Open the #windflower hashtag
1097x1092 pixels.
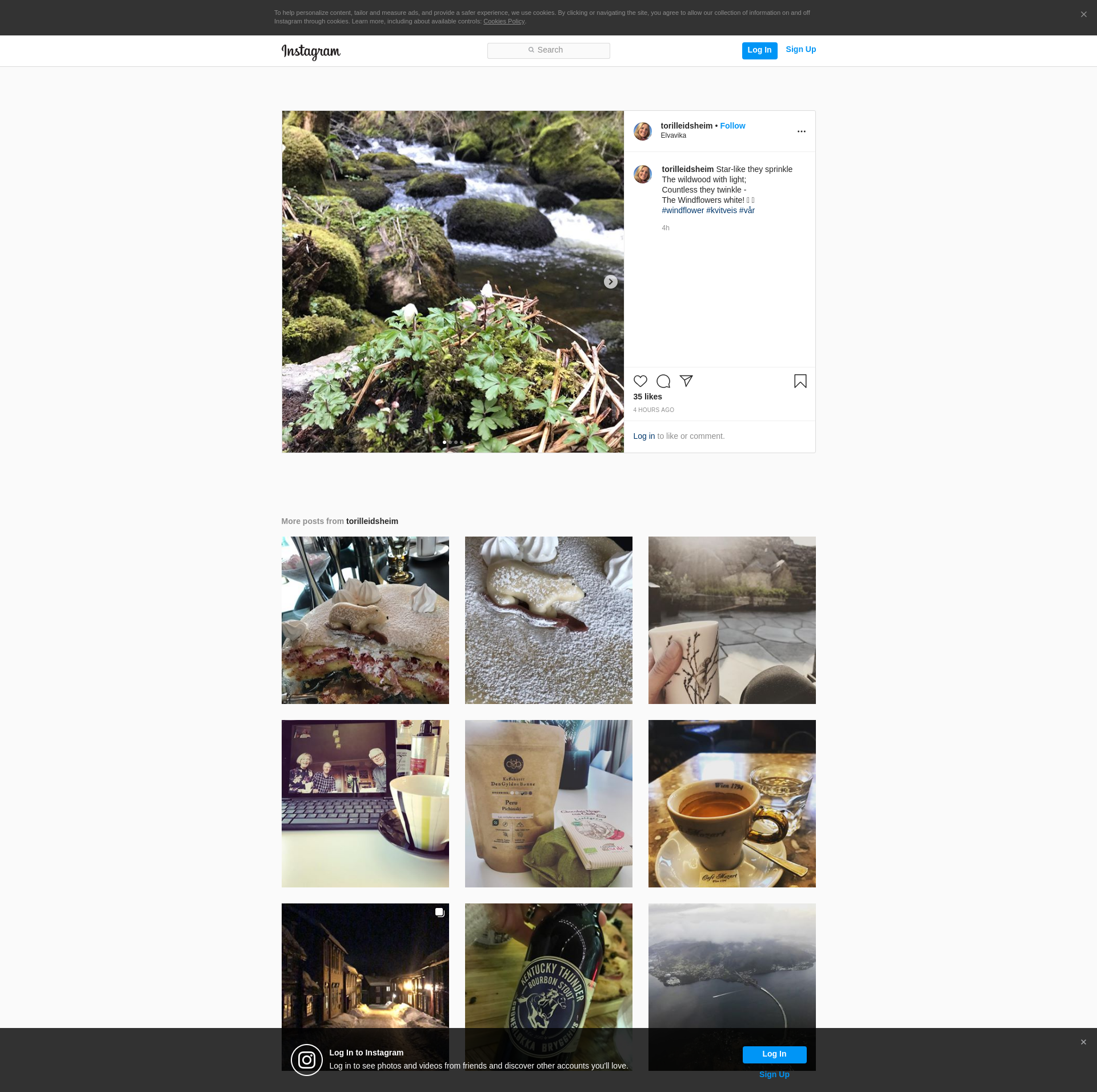[683, 210]
